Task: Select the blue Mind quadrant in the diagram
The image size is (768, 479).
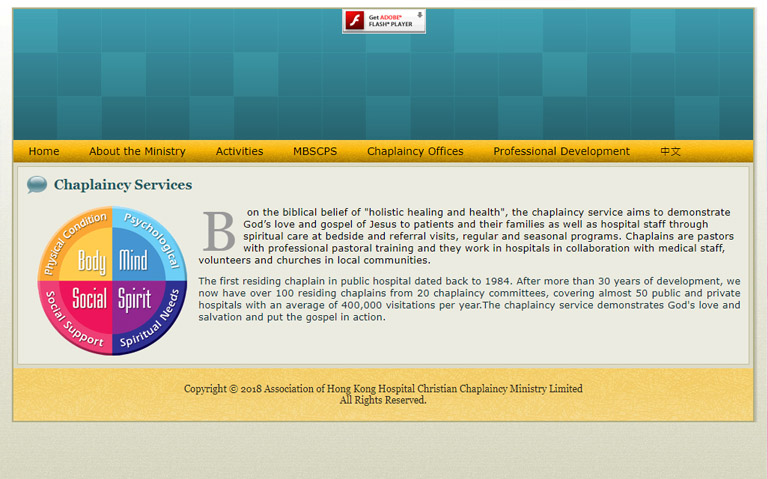Action: 133,262
